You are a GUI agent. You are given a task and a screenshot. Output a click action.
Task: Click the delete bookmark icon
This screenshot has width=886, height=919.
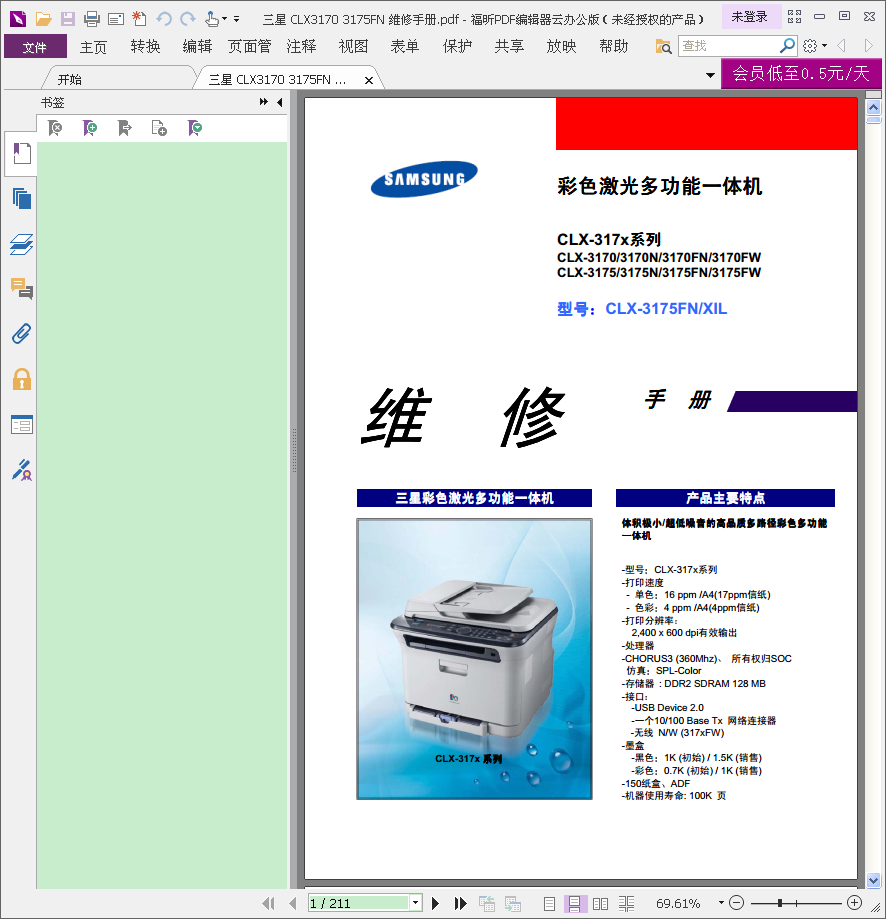coord(55,128)
